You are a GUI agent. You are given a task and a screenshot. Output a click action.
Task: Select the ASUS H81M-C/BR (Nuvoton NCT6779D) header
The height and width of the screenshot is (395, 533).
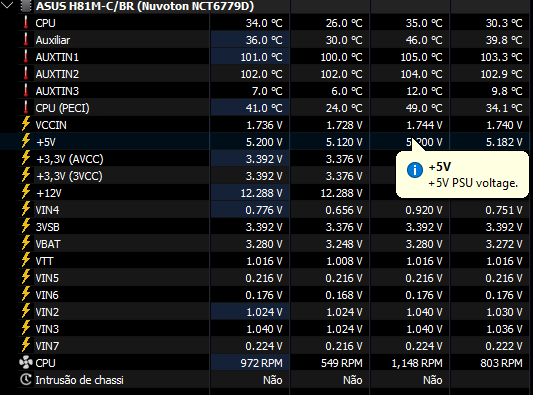pyautogui.click(x=145, y=6)
